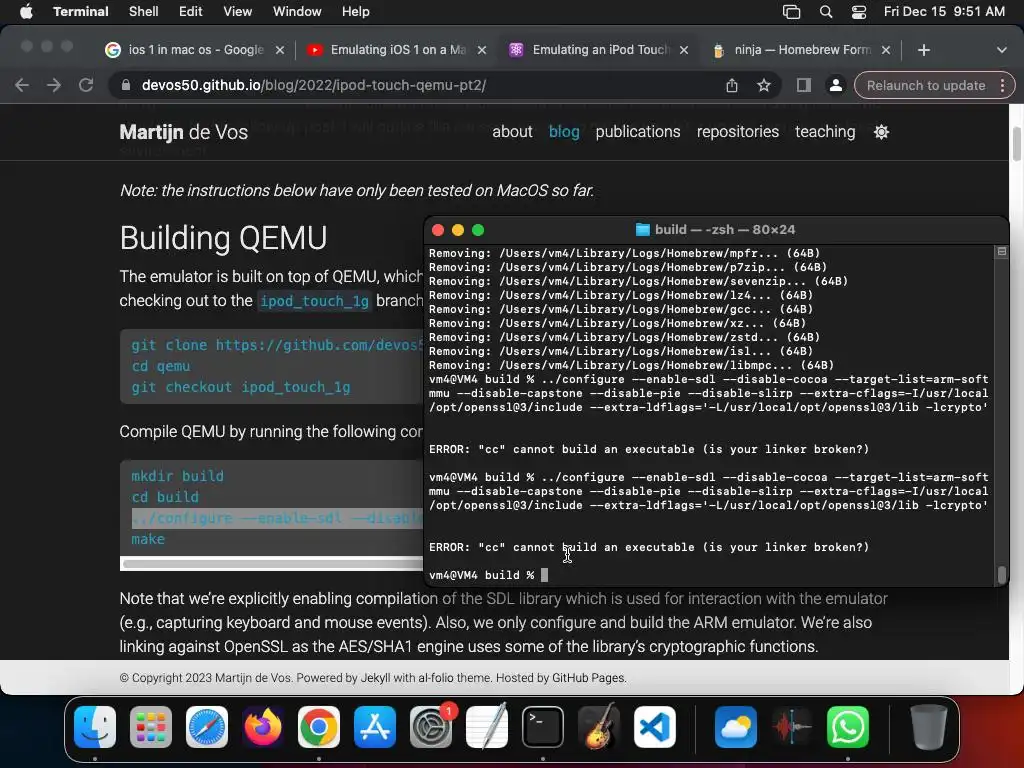1024x768 pixels.
Task: Click Chrome page vertical scrollbar
Action: (1016, 144)
